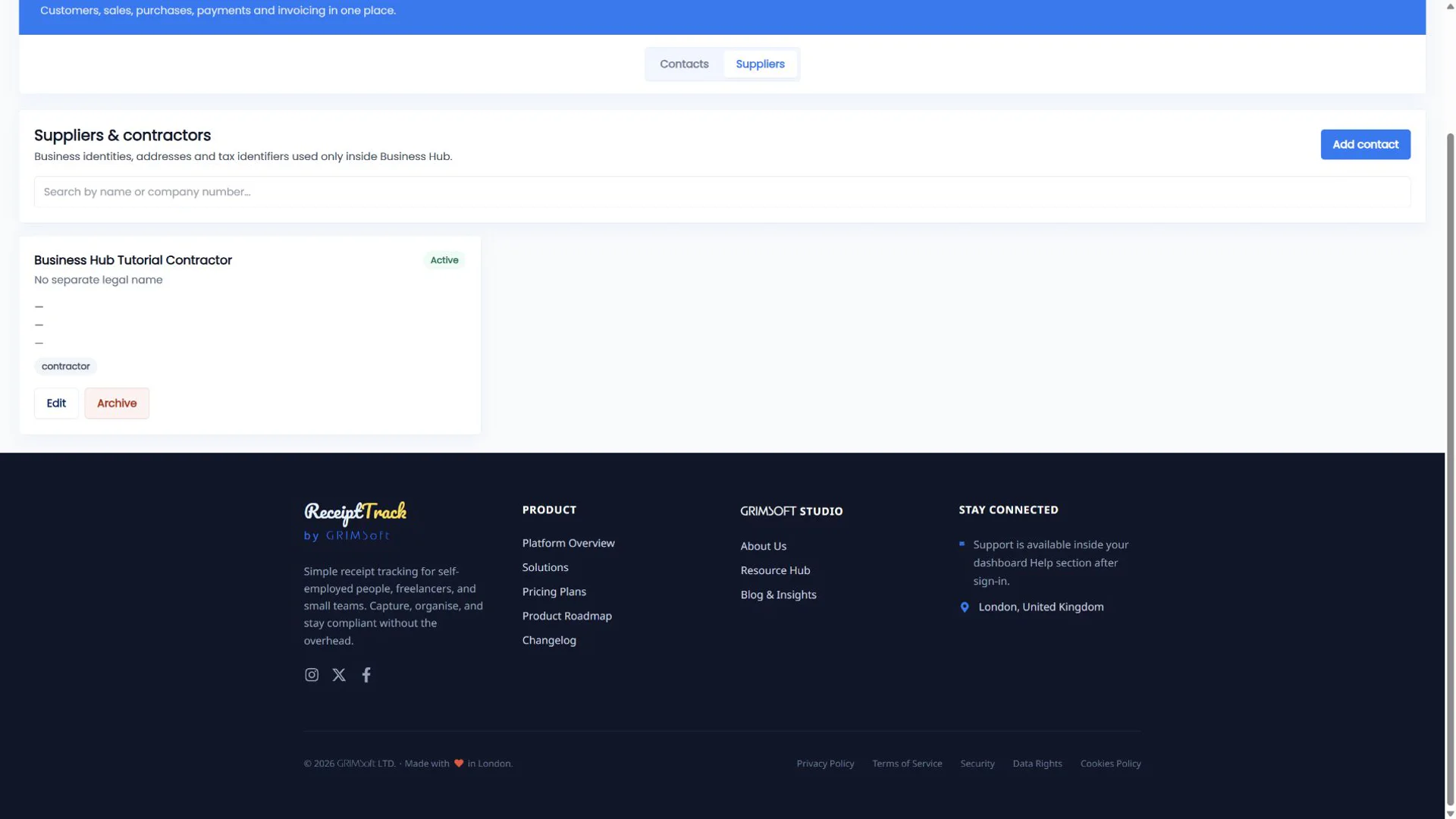Viewport: 1456px width, 819px height.
Task: Open the Blog & Insights link
Action: pyautogui.click(x=779, y=595)
